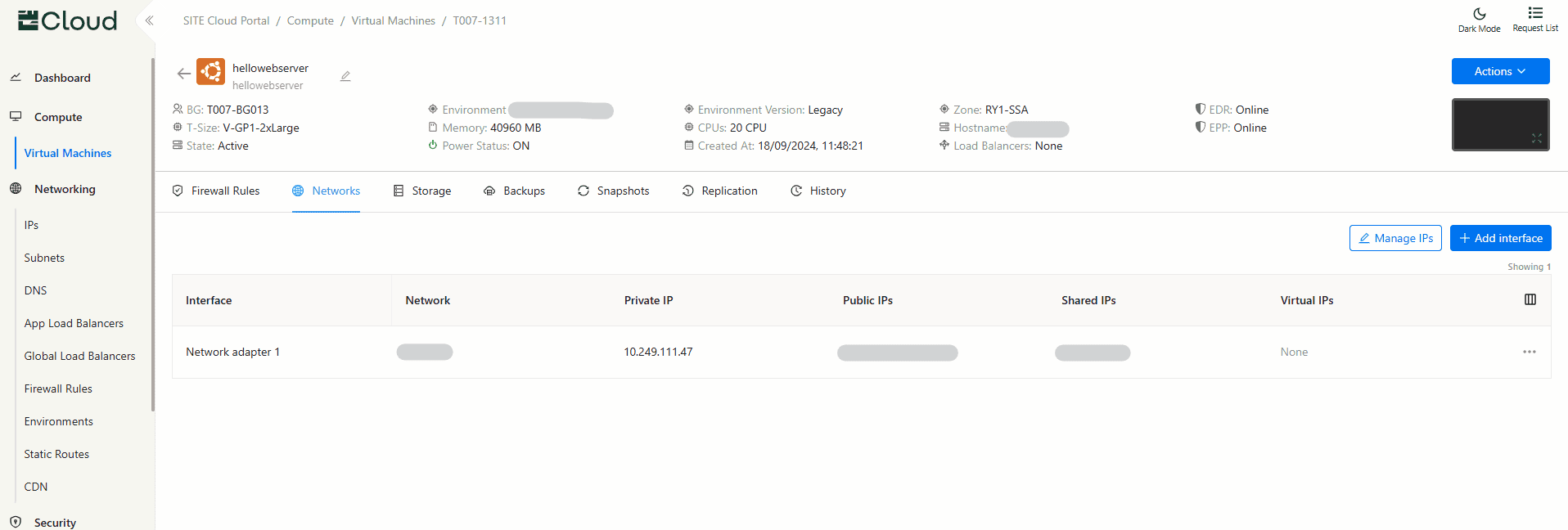
Task: Open the three-dot menu for Network adapter 1
Action: (1529, 352)
